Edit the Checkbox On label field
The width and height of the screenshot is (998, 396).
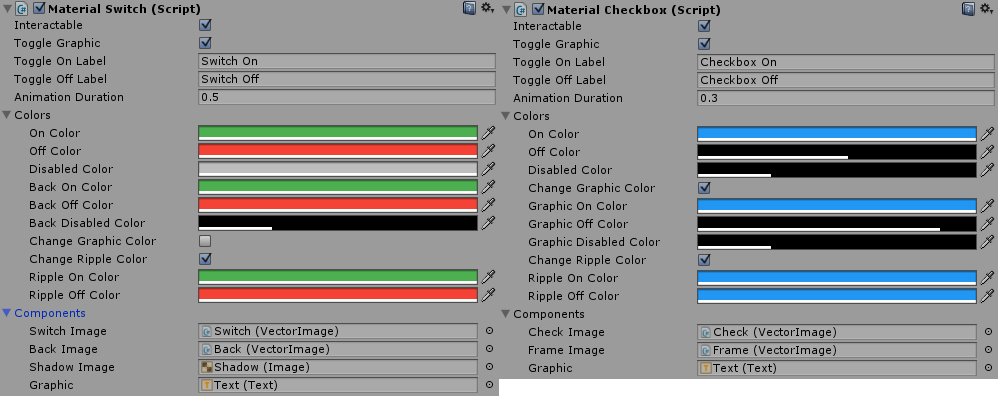point(846,62)
